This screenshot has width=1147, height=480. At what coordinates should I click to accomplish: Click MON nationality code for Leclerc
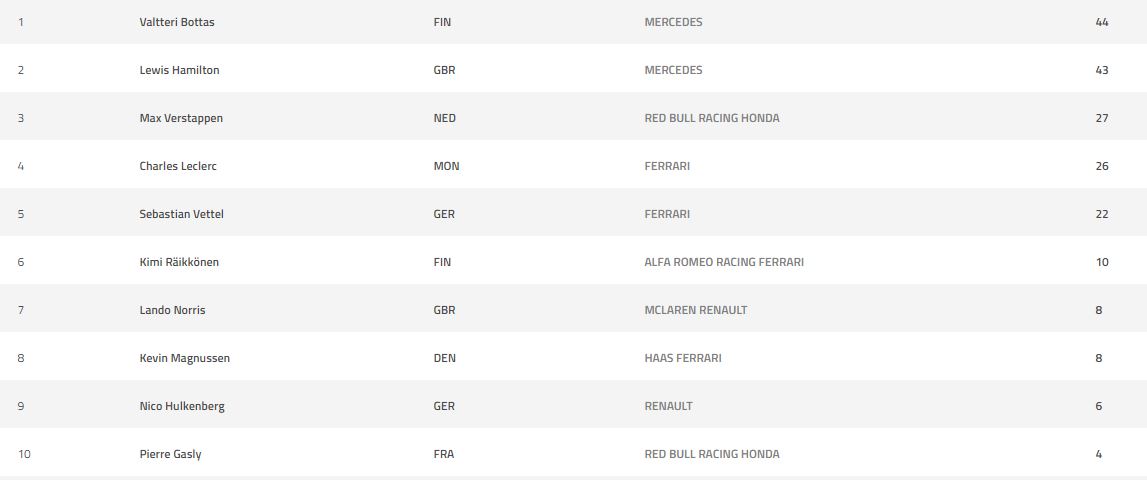(x=446, y=166)
